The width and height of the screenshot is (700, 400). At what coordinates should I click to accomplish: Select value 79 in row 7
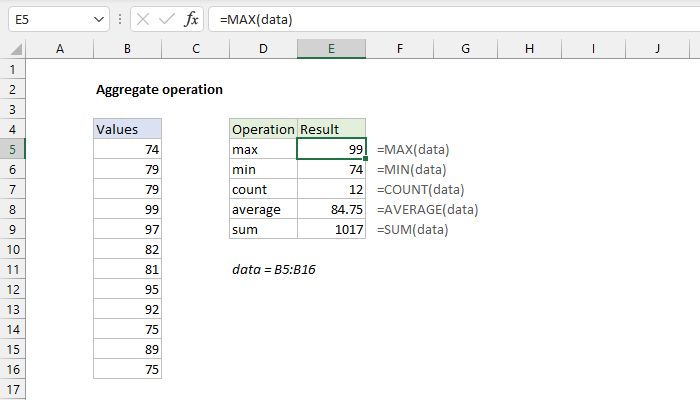click(x=127, y=189)
